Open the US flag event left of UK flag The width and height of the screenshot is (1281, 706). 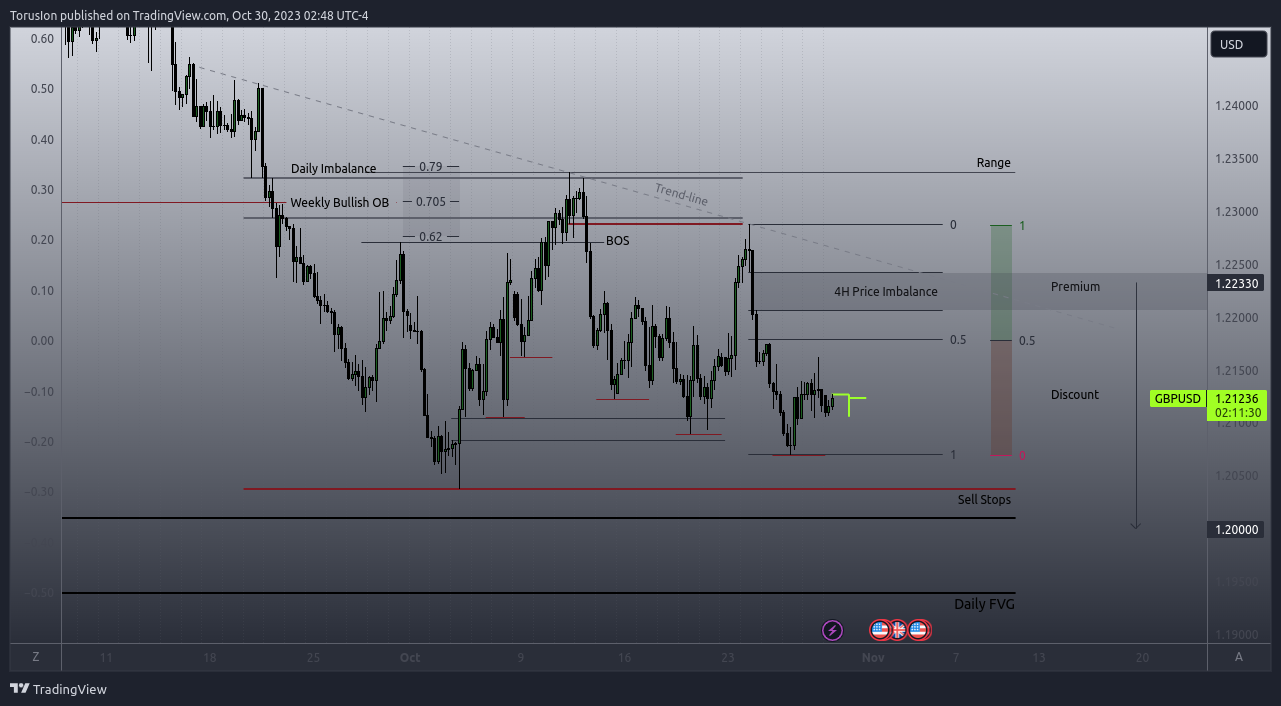(880, 630)
